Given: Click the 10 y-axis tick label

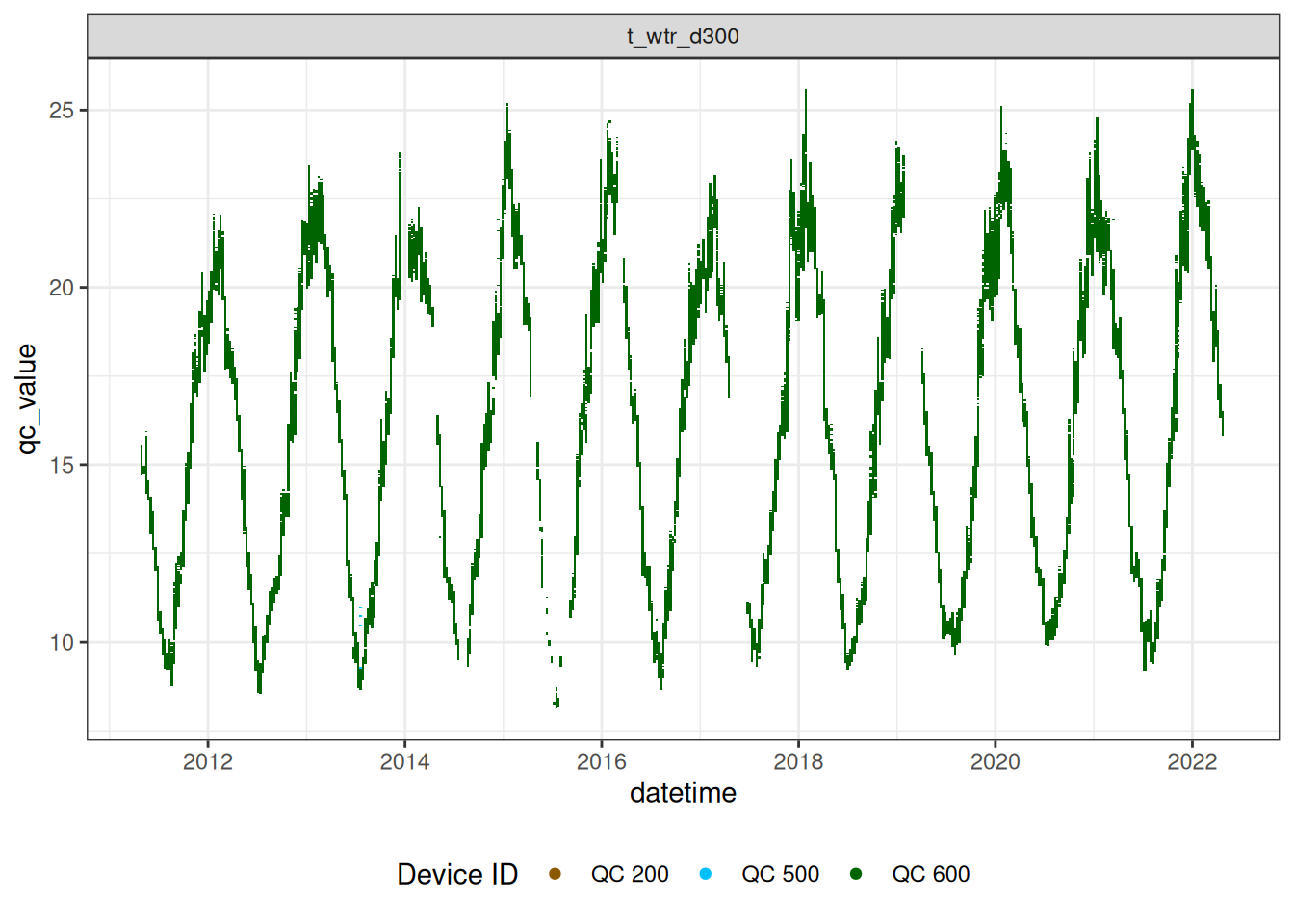Looking at the screenshot, I should (62, 642).
